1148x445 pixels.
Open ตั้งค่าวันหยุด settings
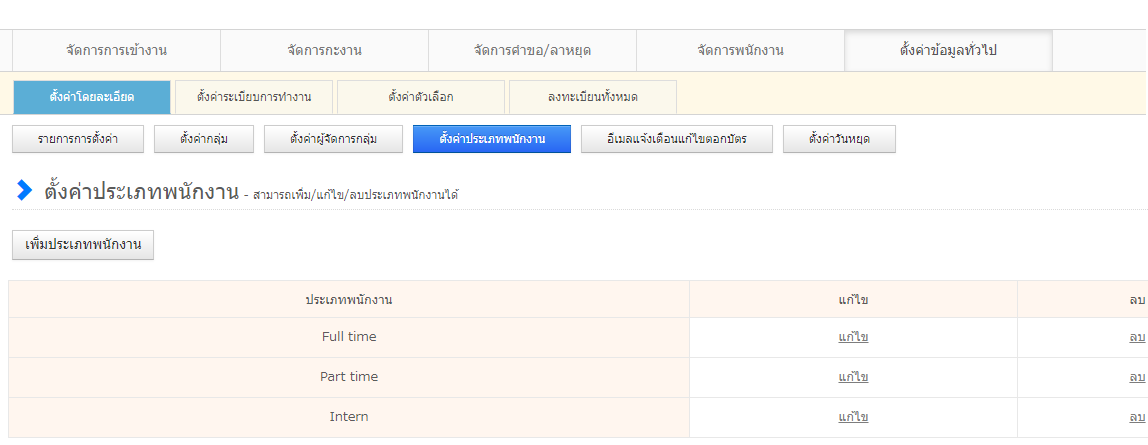point(839,139)
